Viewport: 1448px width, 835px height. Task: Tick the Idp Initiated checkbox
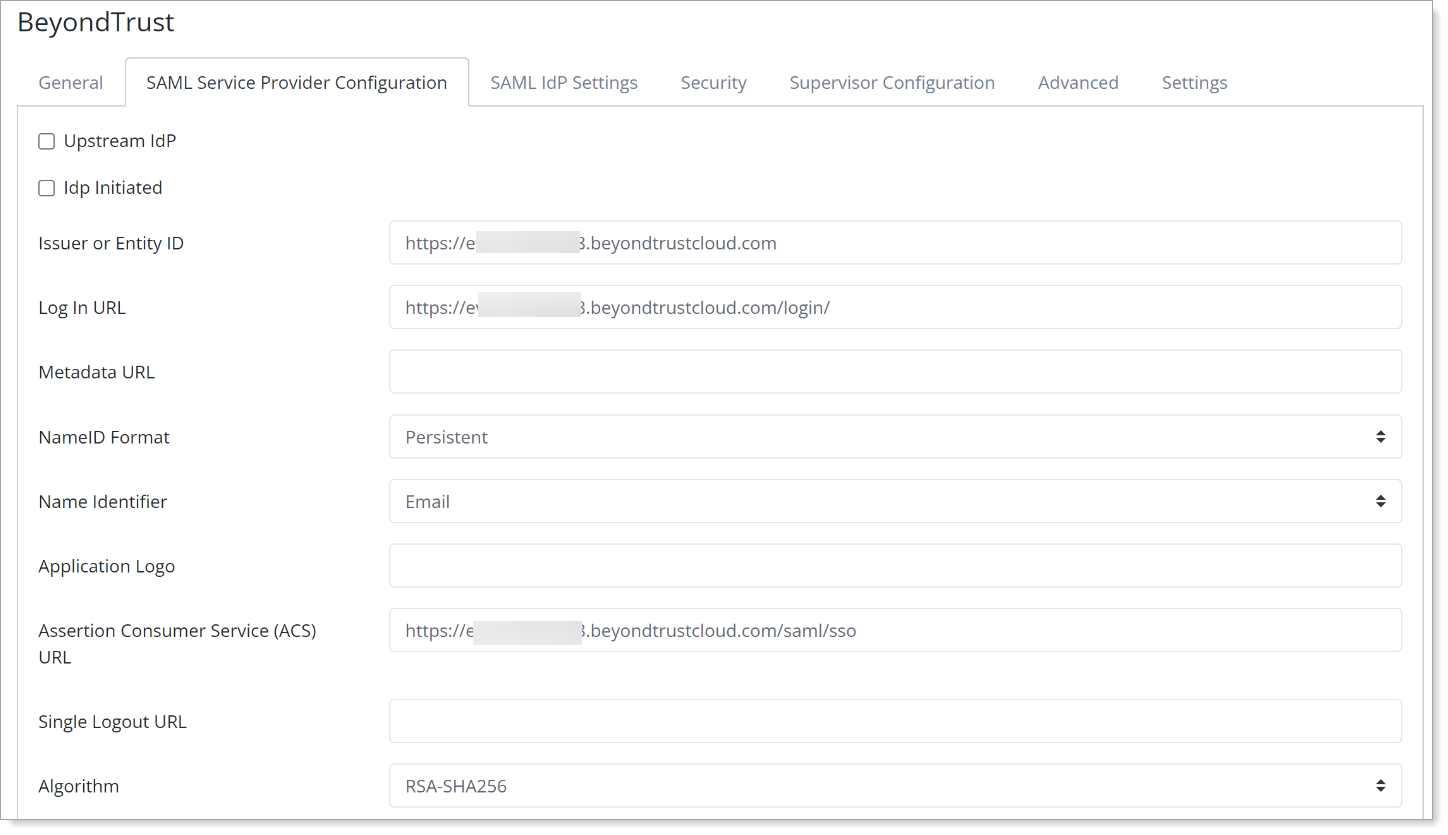[46, 188]
